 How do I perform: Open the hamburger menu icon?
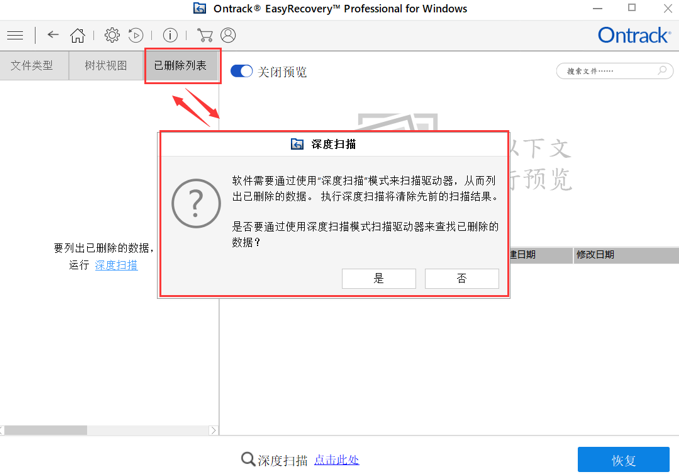click(x=15, y=35)
